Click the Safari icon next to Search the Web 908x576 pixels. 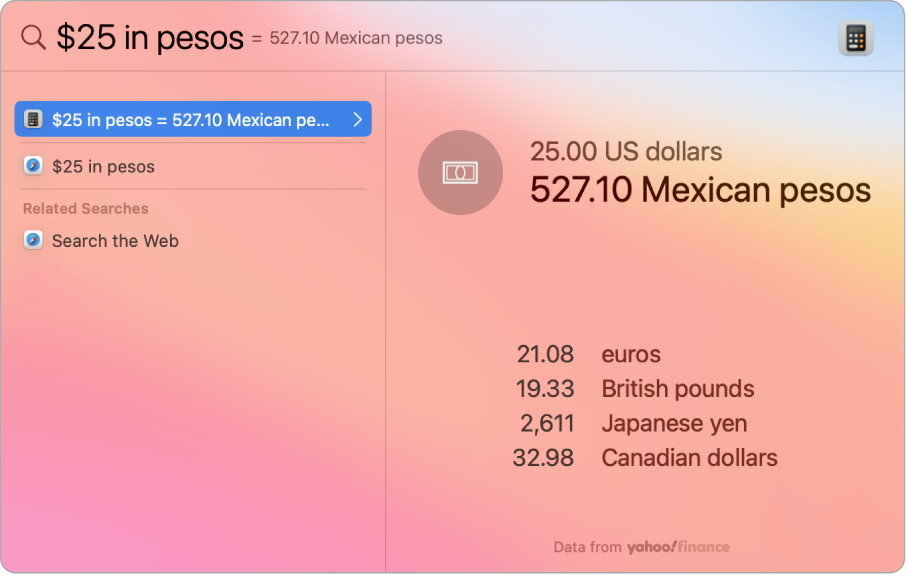tap(33, 241)
